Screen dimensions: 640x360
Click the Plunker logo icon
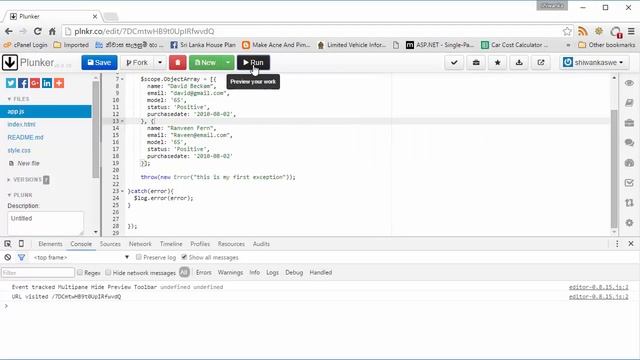10,62
